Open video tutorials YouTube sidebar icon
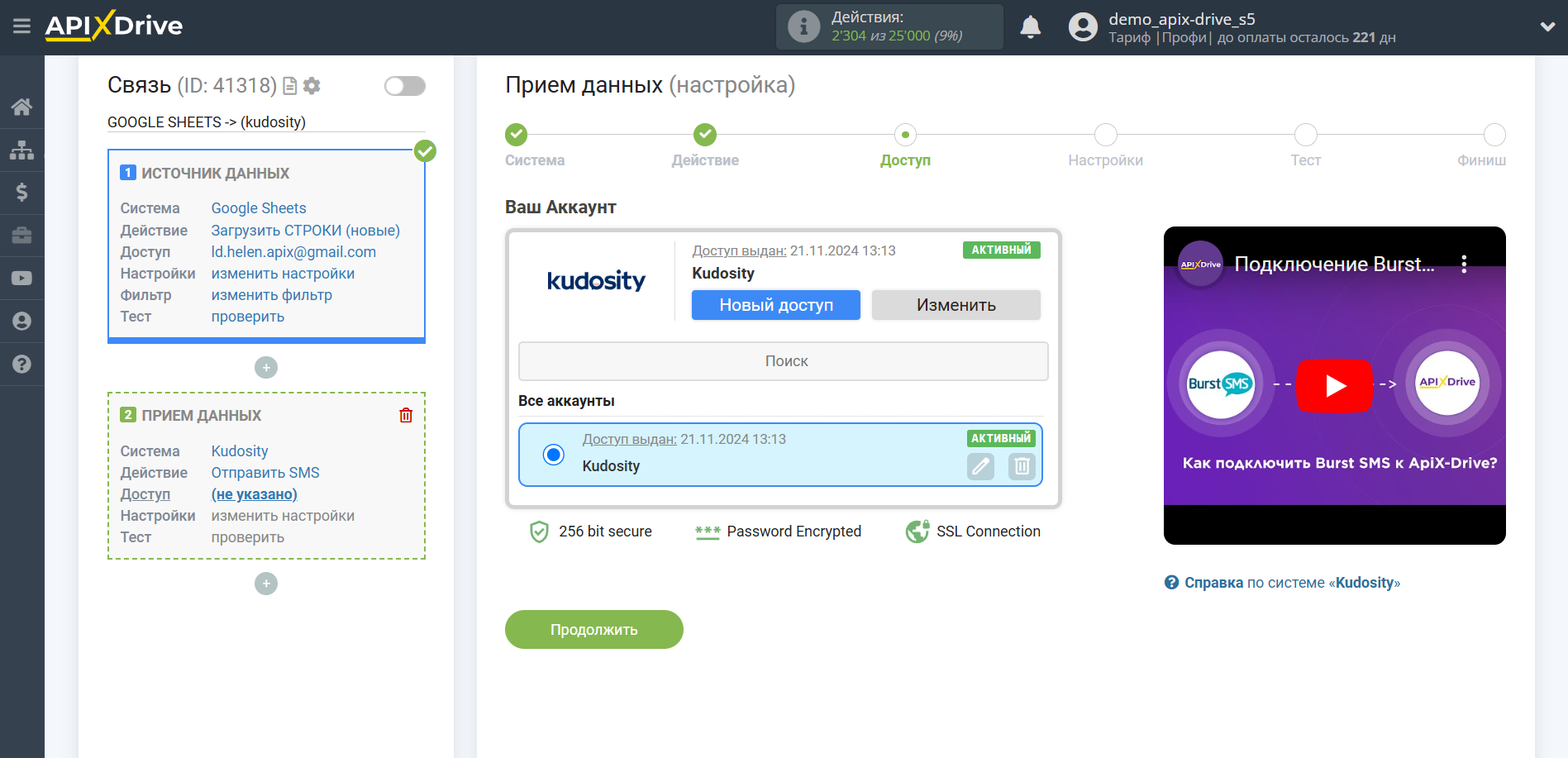This screenshot has width=1568, height=758. [x=21, y=279]
